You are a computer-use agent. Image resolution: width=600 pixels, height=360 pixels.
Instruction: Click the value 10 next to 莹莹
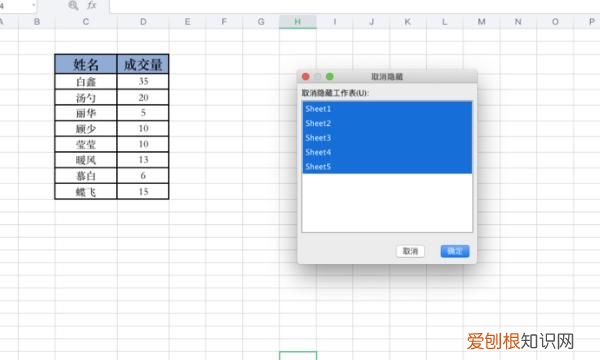(x=143, y=145)
